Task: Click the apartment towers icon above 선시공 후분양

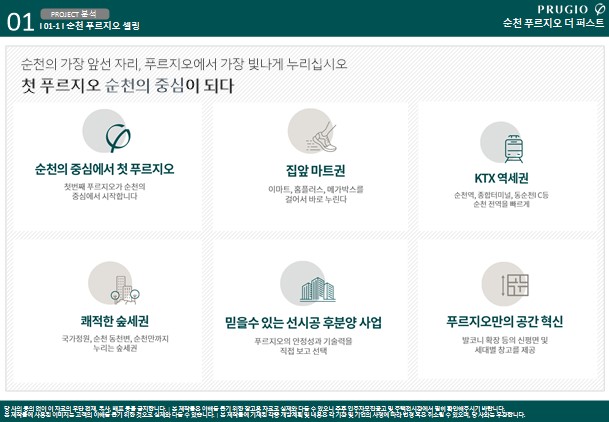Action: click(x=318, y=290)
